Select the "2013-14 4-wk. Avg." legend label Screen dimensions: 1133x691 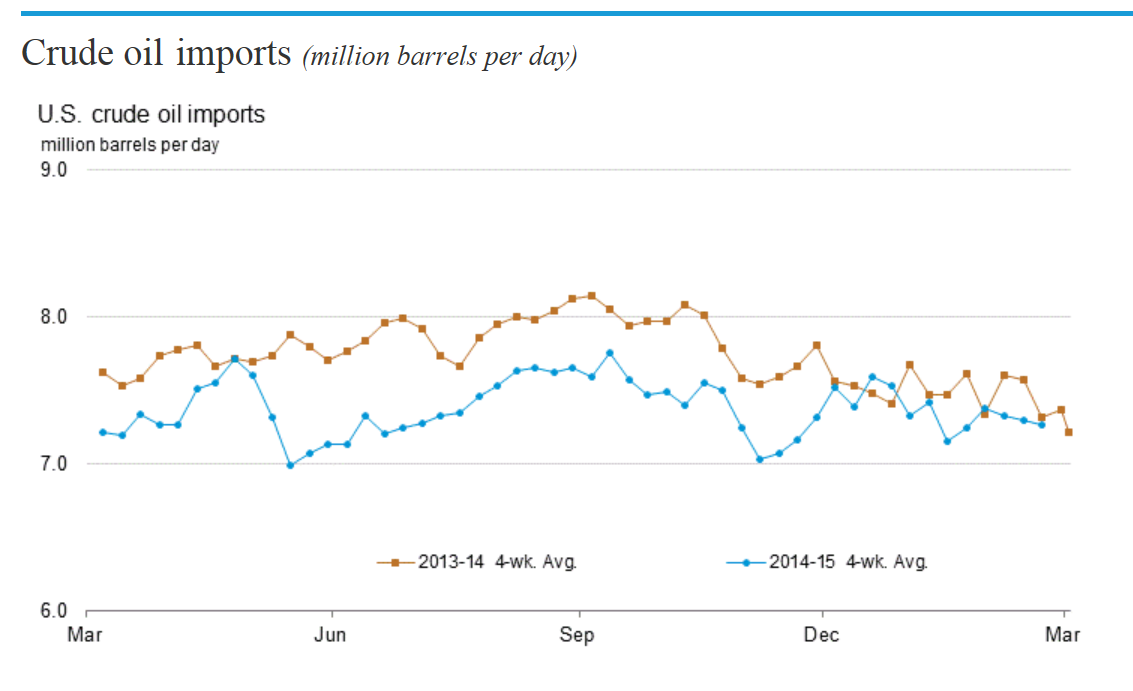[495, 562]
